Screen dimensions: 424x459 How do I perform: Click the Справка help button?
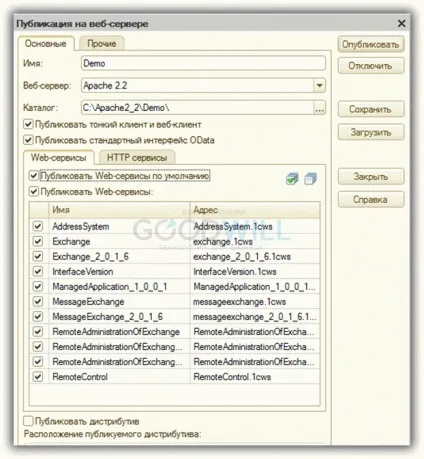coord(371,200)
